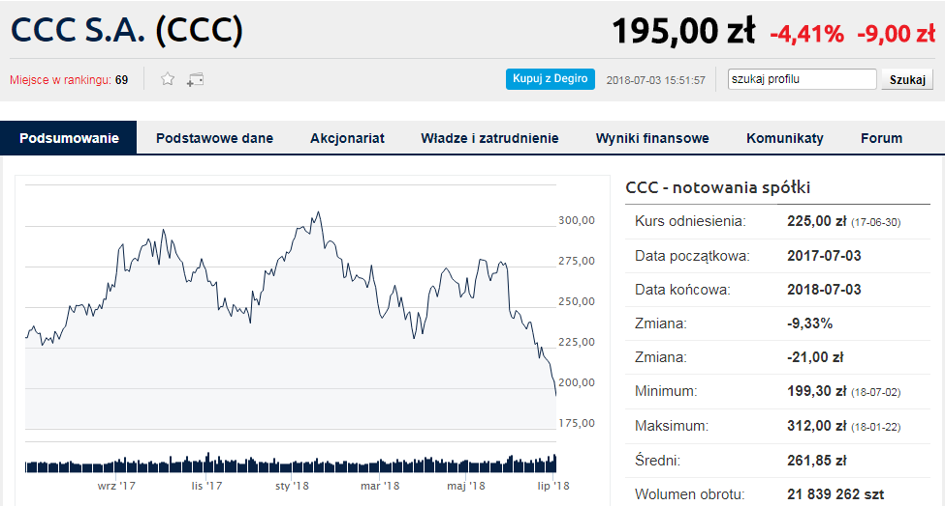The image size is (945, 506).
Task: Click the Maksimum value 312,00 zł
Action: 816,426
